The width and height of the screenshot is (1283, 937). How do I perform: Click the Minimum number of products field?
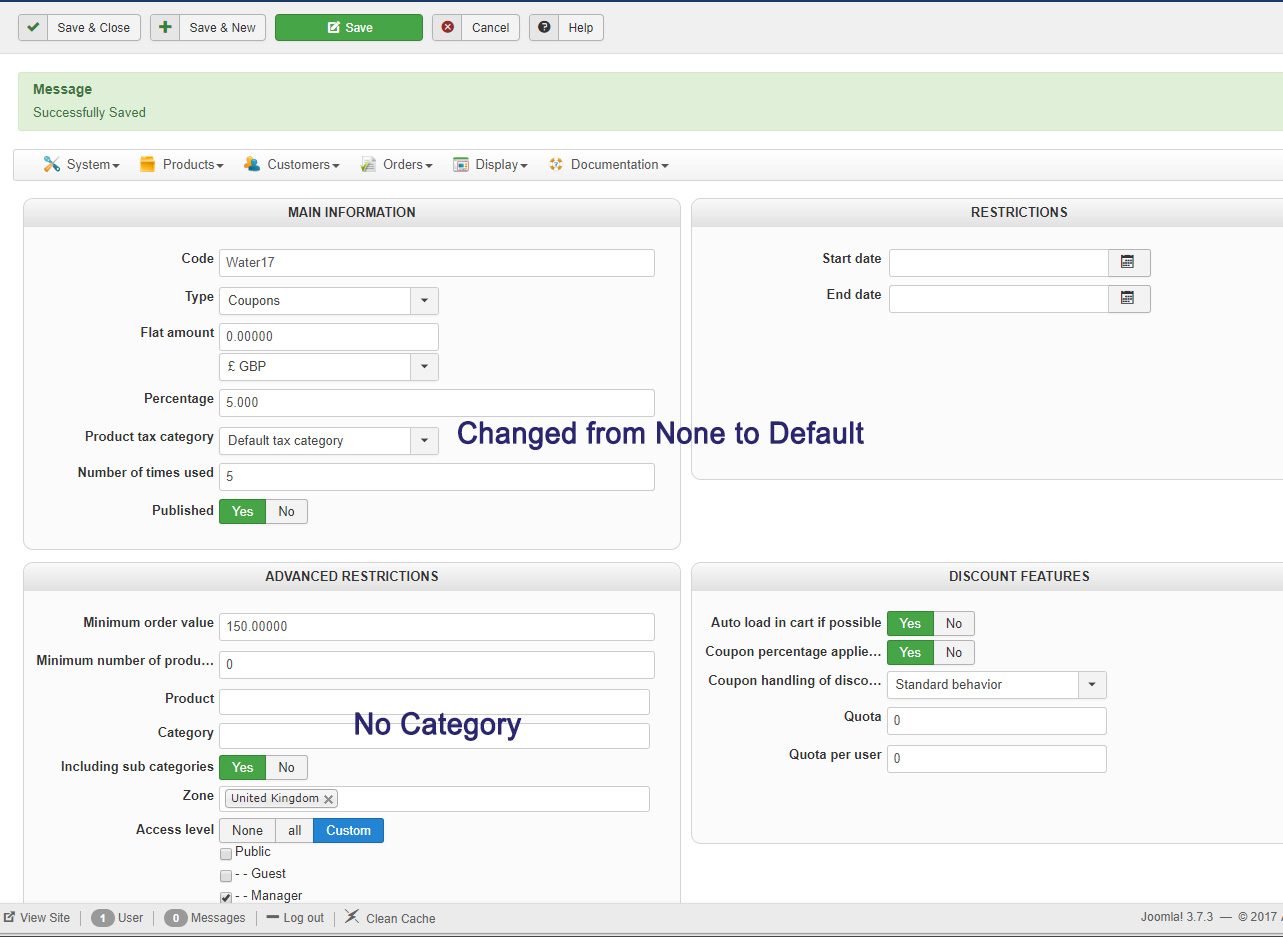coord(437,664)
